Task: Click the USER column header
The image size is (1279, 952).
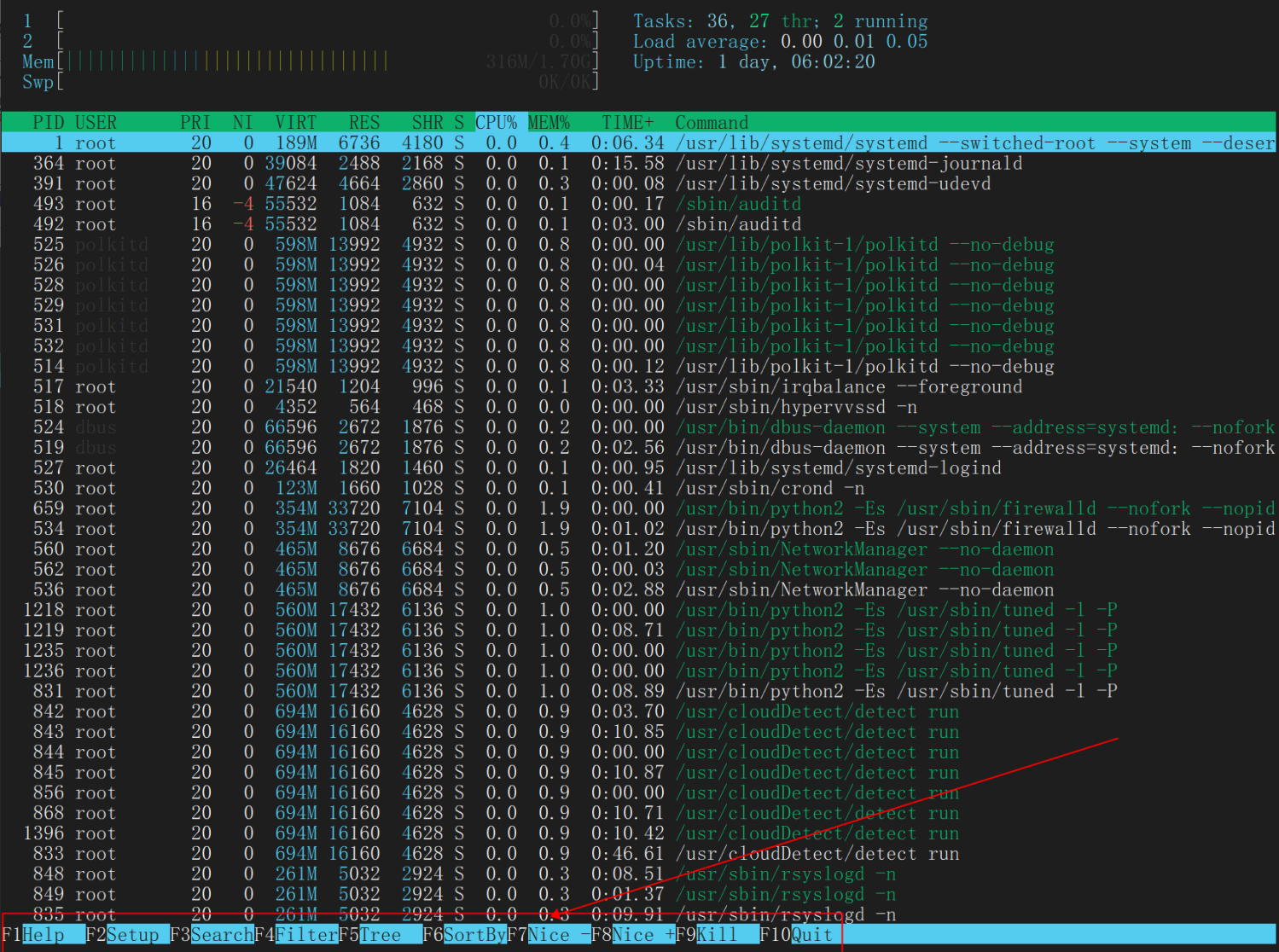Action: pyautogui.click(x=96, y=123)
